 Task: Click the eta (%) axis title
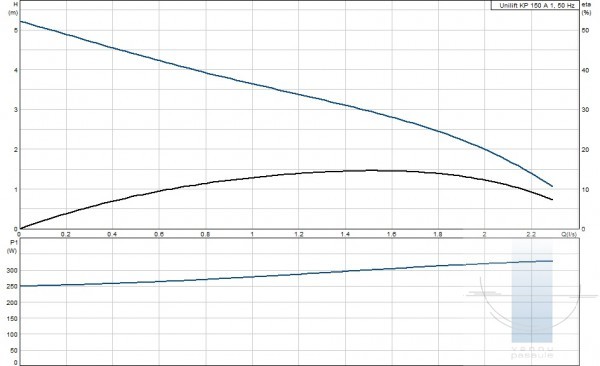tap(586, 8)
